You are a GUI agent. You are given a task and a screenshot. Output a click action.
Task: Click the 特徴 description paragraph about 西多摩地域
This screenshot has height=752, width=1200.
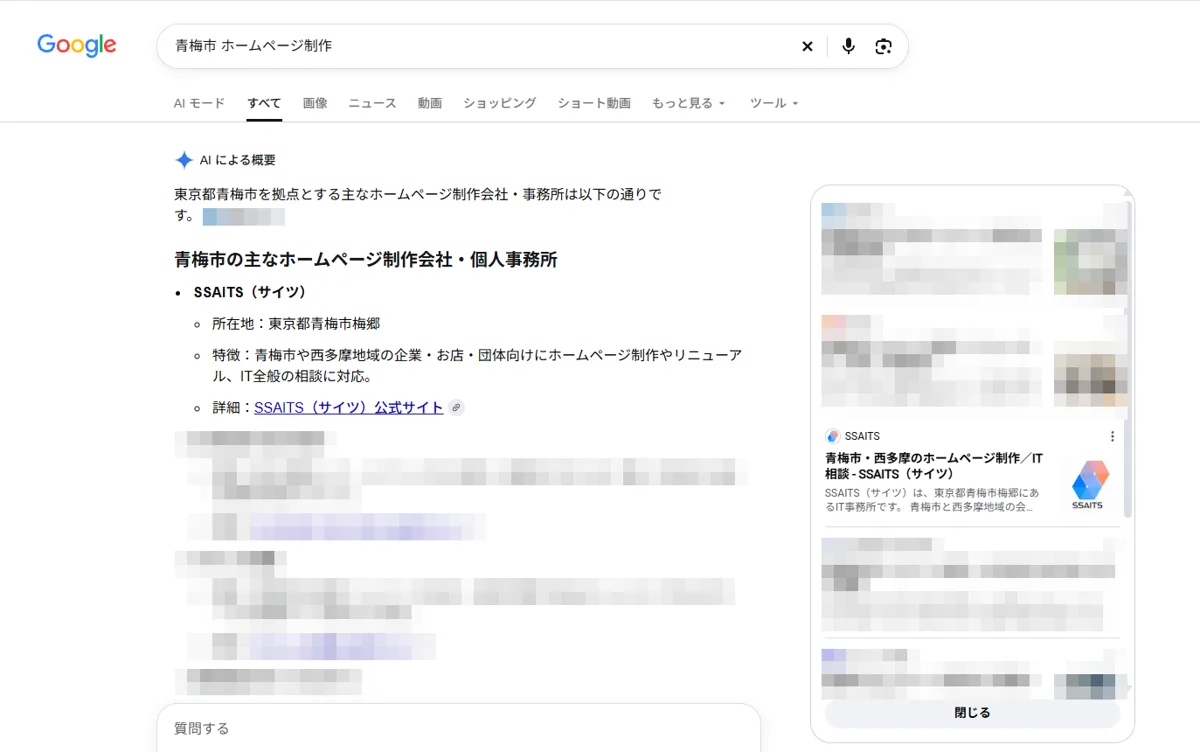coord(477,366)
